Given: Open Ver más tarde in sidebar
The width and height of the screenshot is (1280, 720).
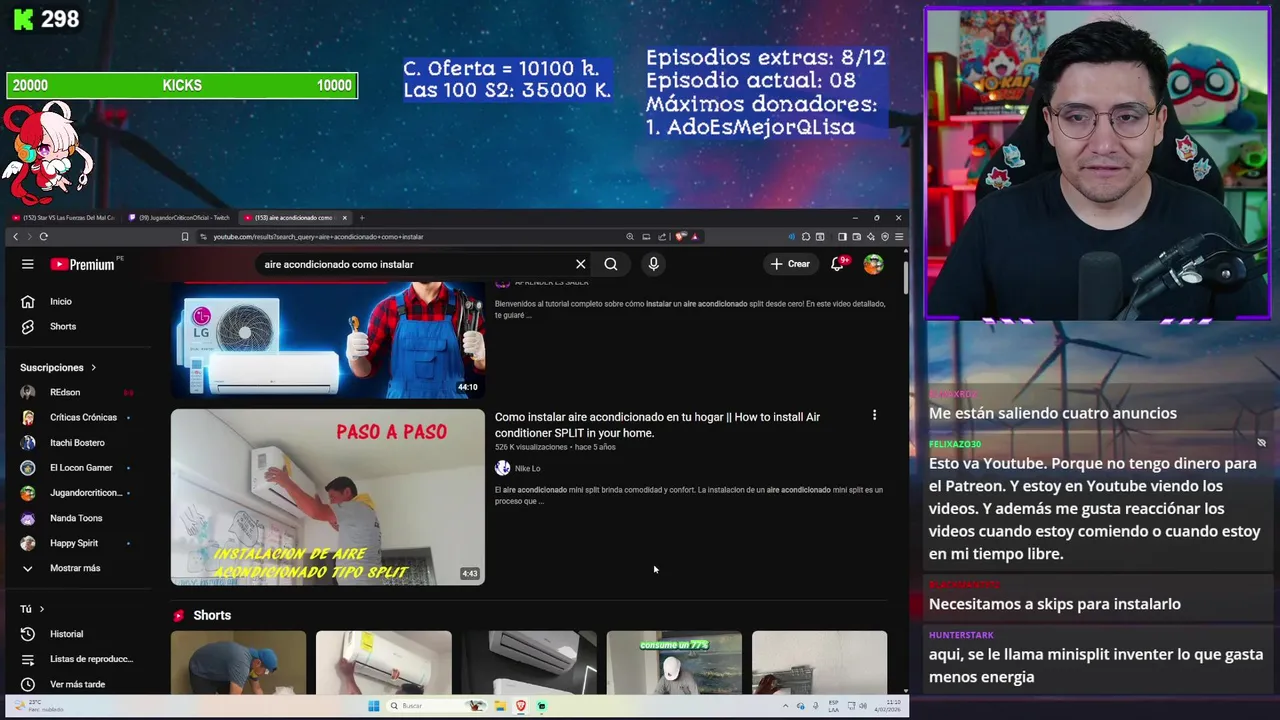Looking at the screenshot, I should pos(77,684).
